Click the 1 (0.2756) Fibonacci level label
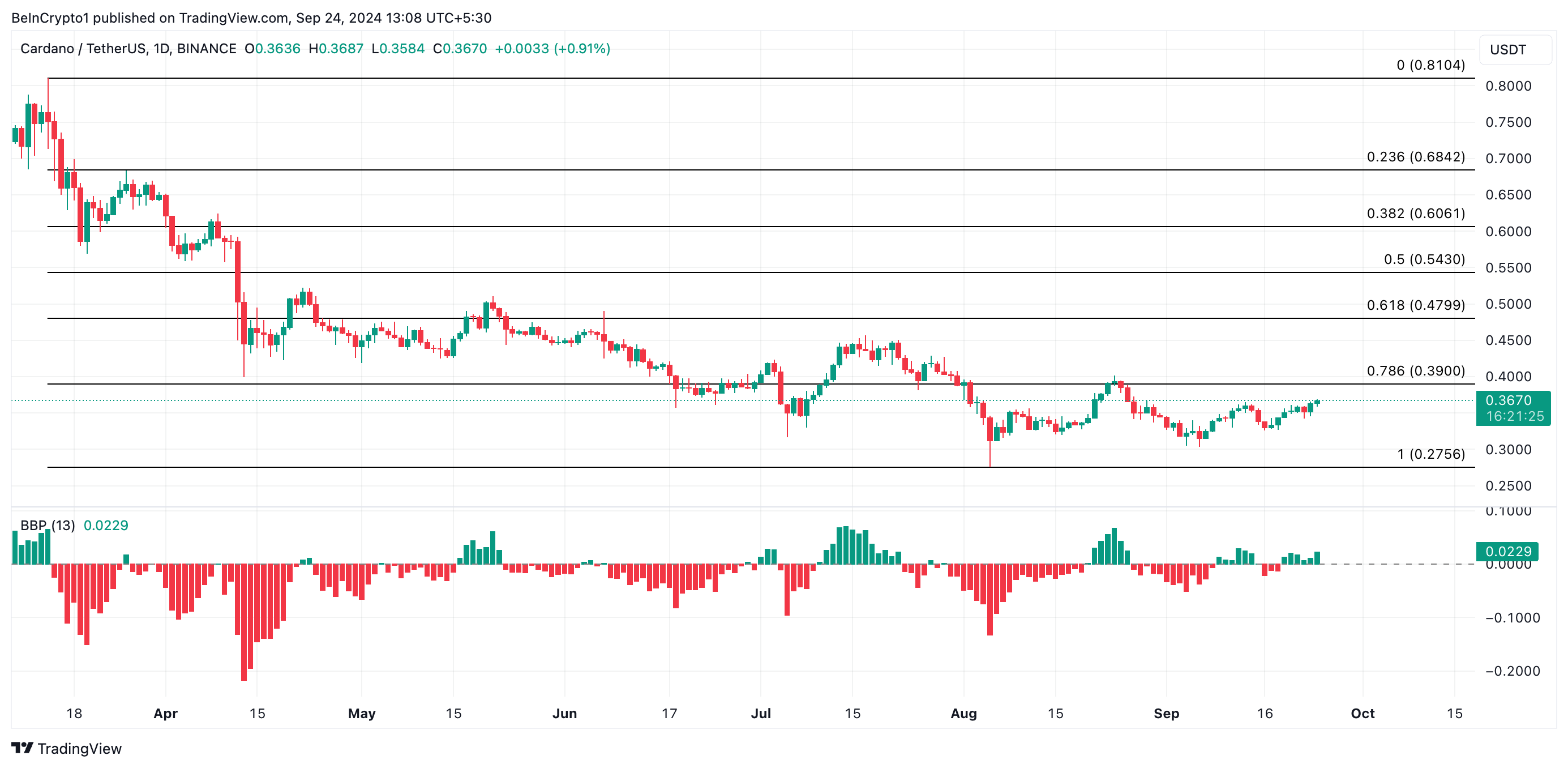The height and width of the screenshot is (768, 1568). click(1430, 454)
